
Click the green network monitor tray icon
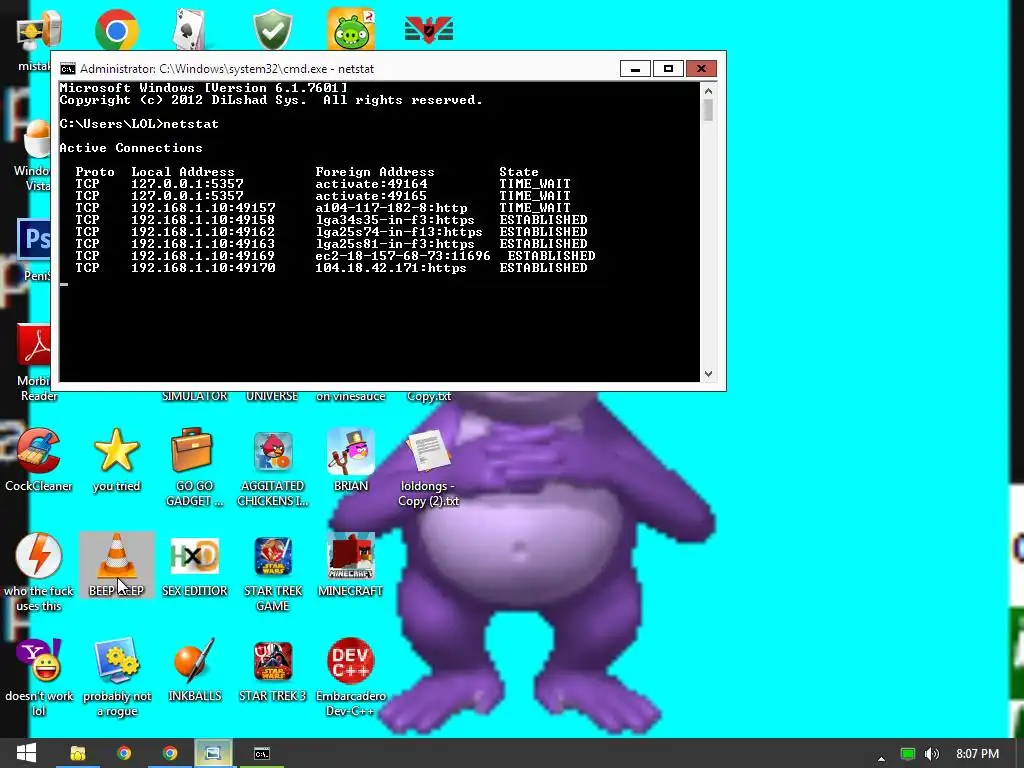point(908,754)
